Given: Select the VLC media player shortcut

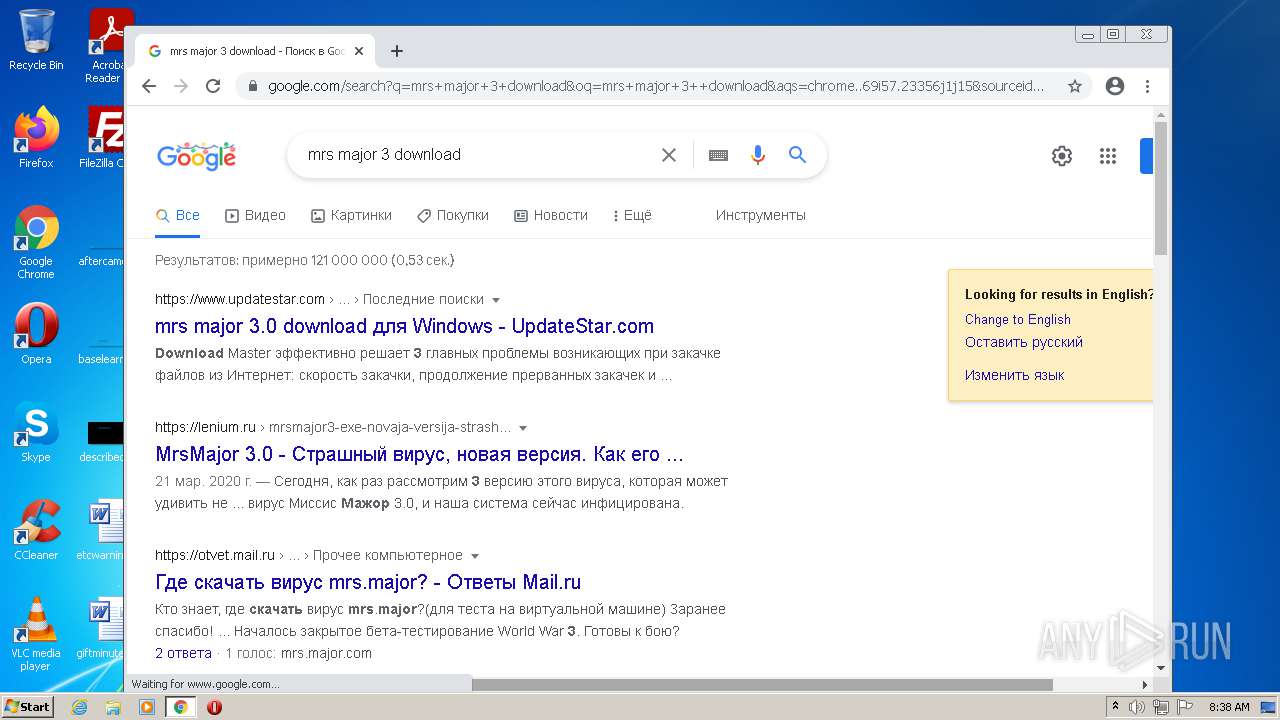Looking at the screenshot, I should tap(36, 634).
